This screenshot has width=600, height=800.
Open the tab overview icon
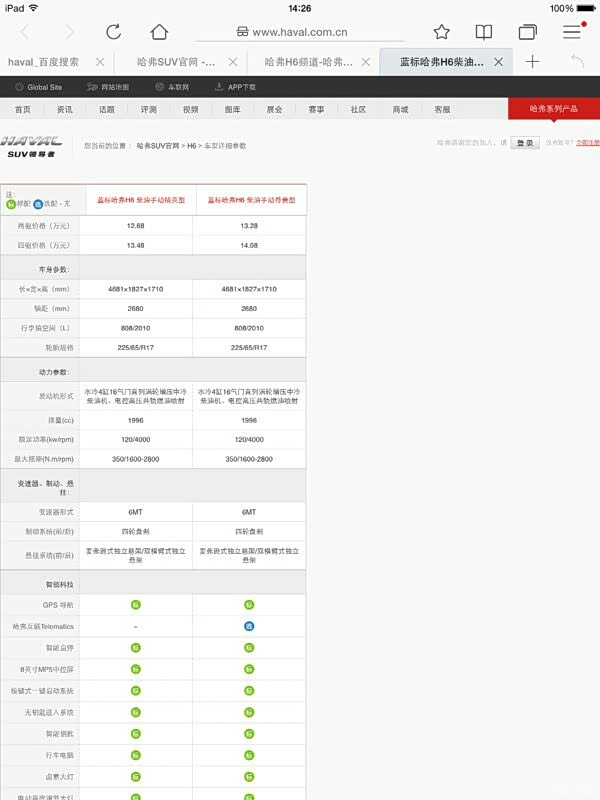click(x=527, y=32)
